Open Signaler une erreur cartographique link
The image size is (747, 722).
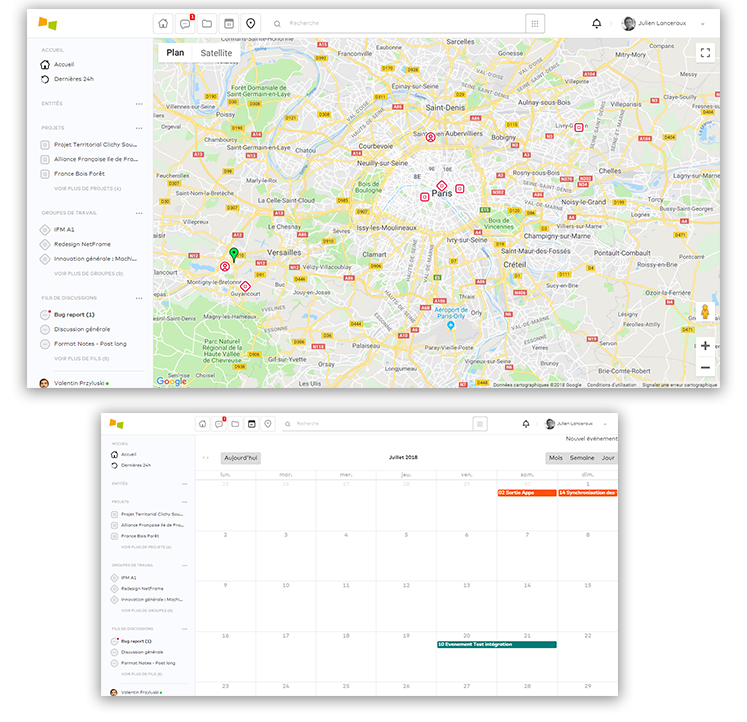(679, 385)
